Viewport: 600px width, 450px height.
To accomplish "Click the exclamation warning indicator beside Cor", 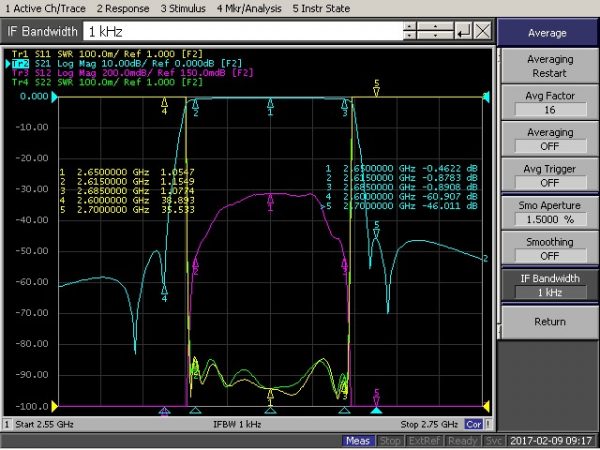I will coord(488,424).
